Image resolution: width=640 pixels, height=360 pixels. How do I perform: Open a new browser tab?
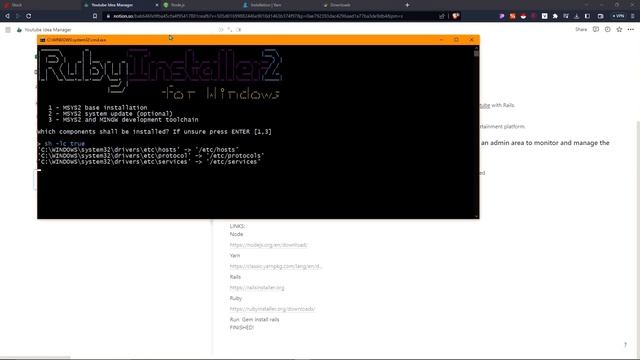tap(407, 5)
